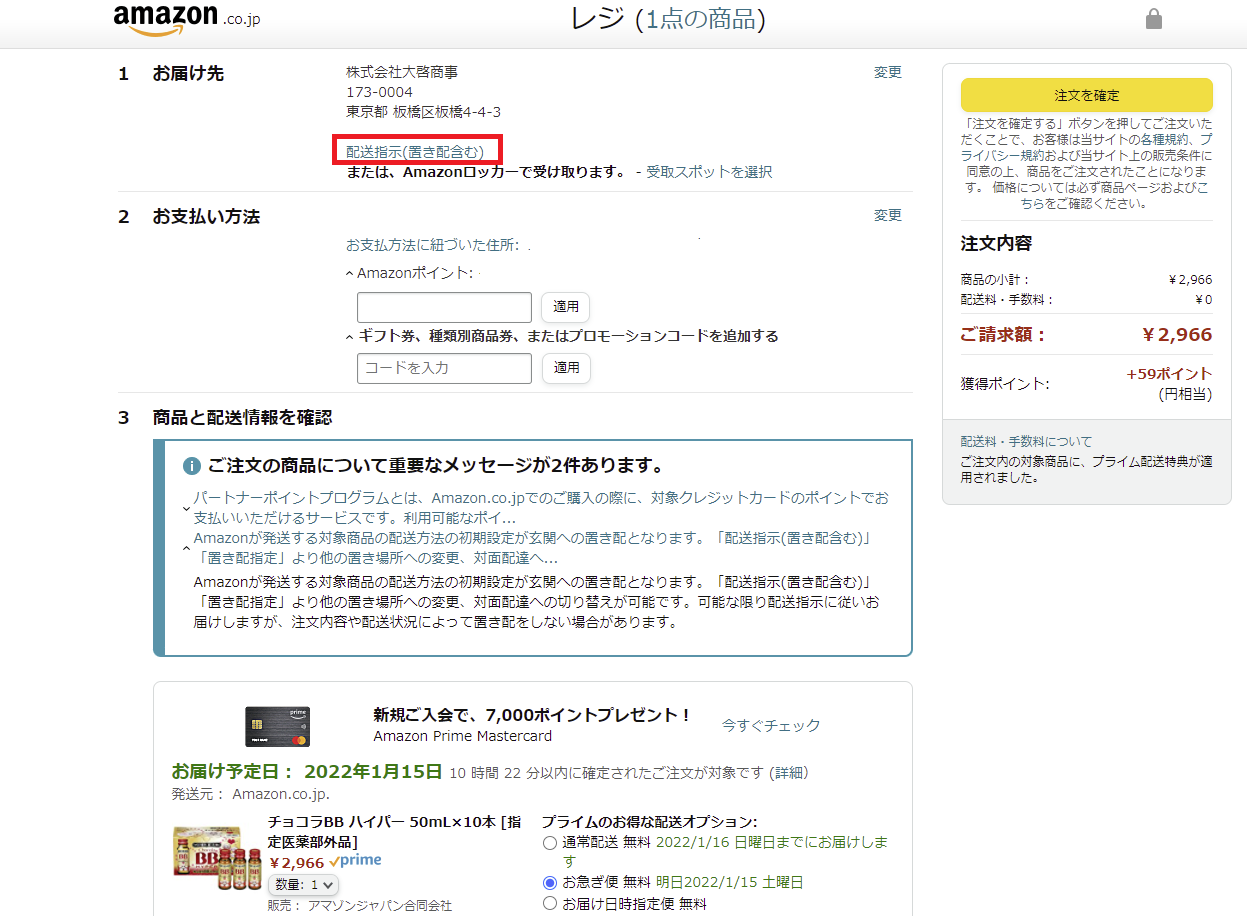Screen dimensions: 1247x916
Task: Click 変更 for お支払い方法
Action: (888, 215)
